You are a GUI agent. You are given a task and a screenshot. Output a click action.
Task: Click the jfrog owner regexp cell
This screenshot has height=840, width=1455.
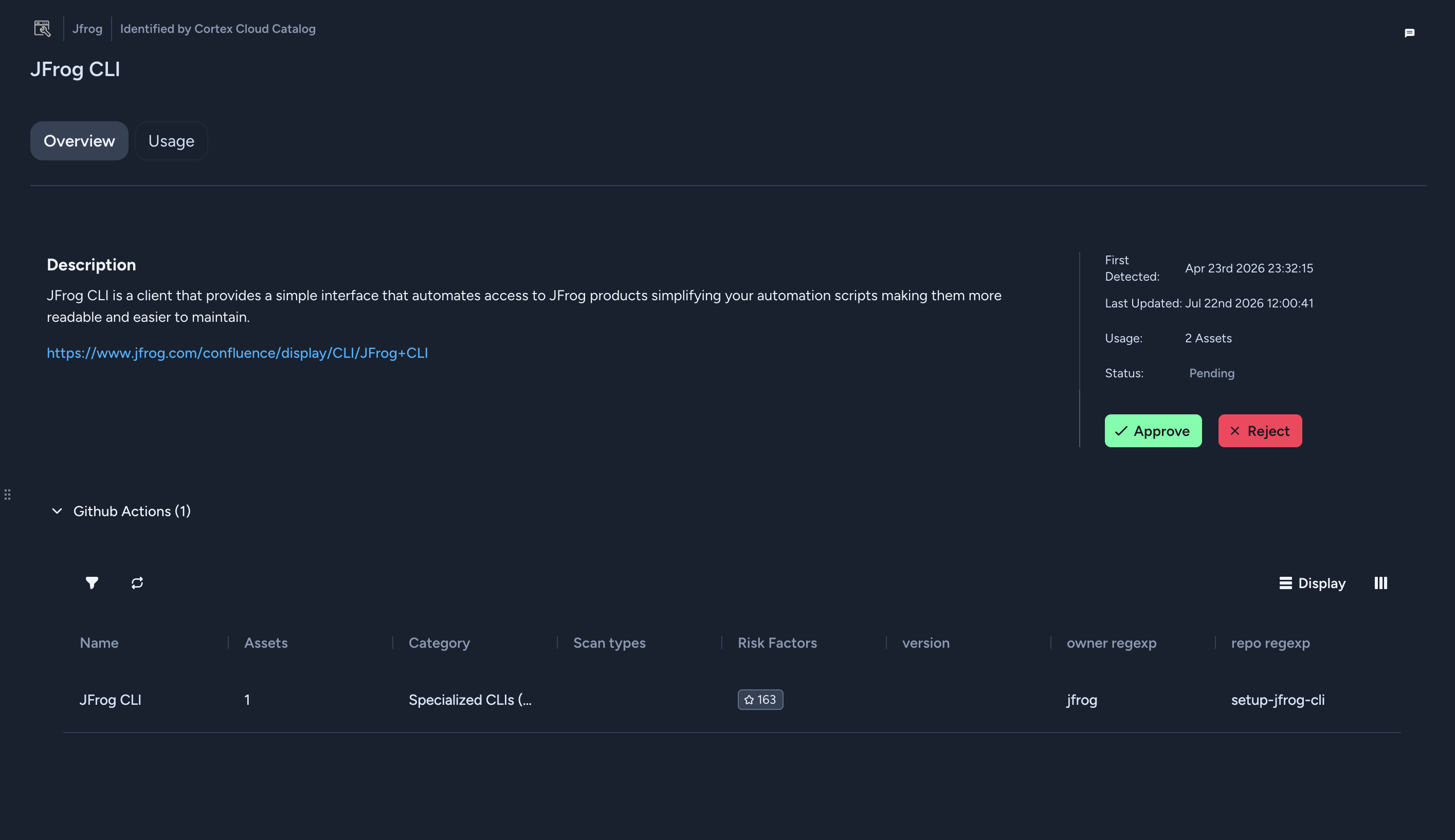click(1082, 700)
